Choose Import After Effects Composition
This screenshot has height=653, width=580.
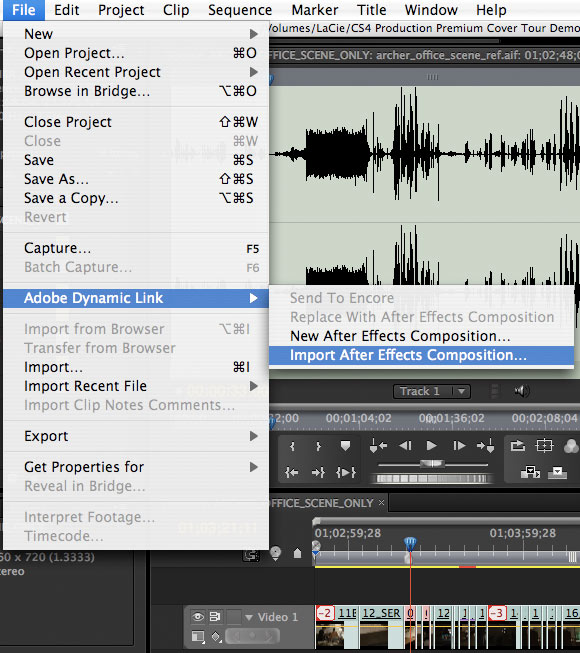click(x=421, y=355)
